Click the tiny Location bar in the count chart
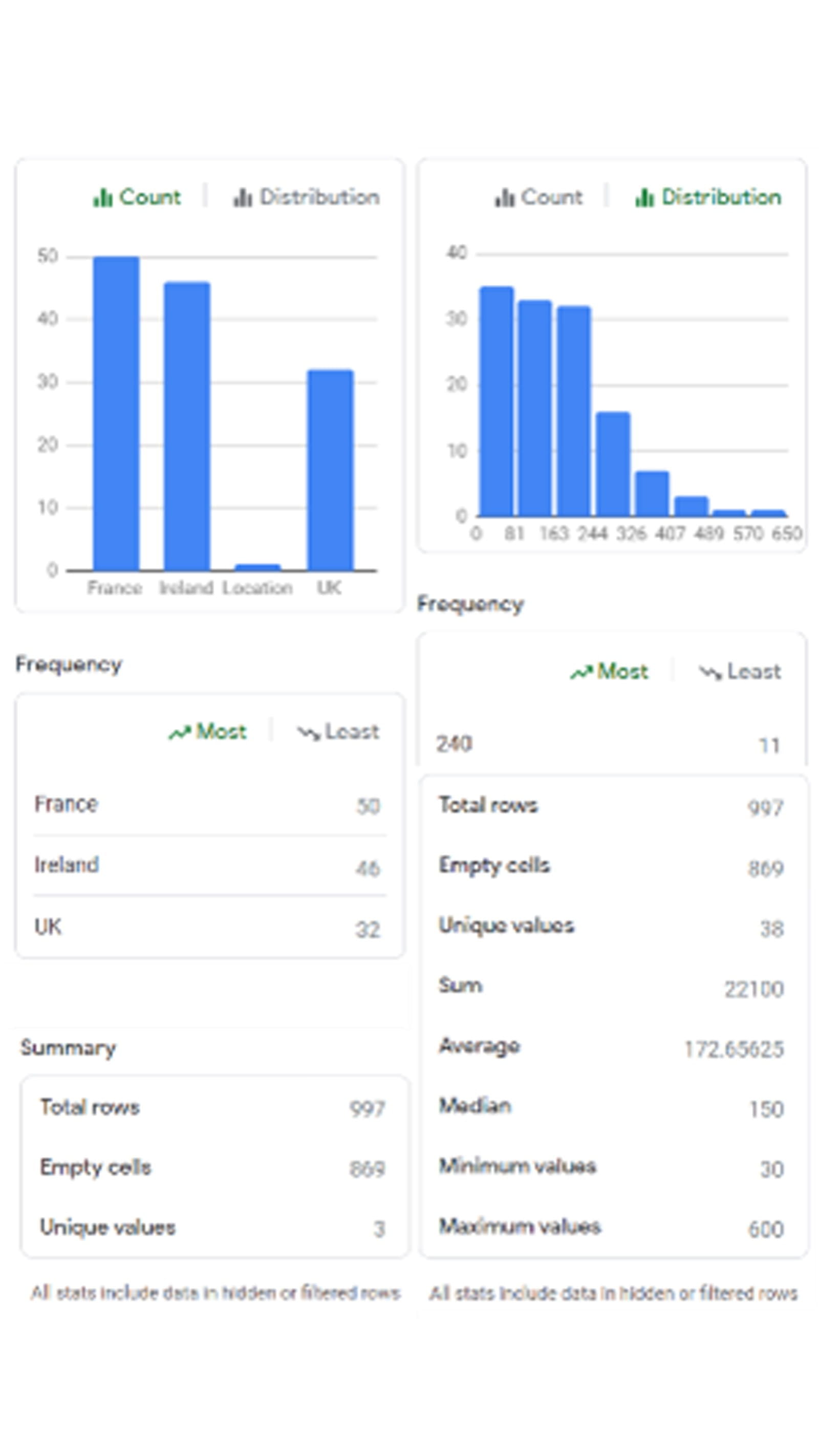 pos(258,567)
